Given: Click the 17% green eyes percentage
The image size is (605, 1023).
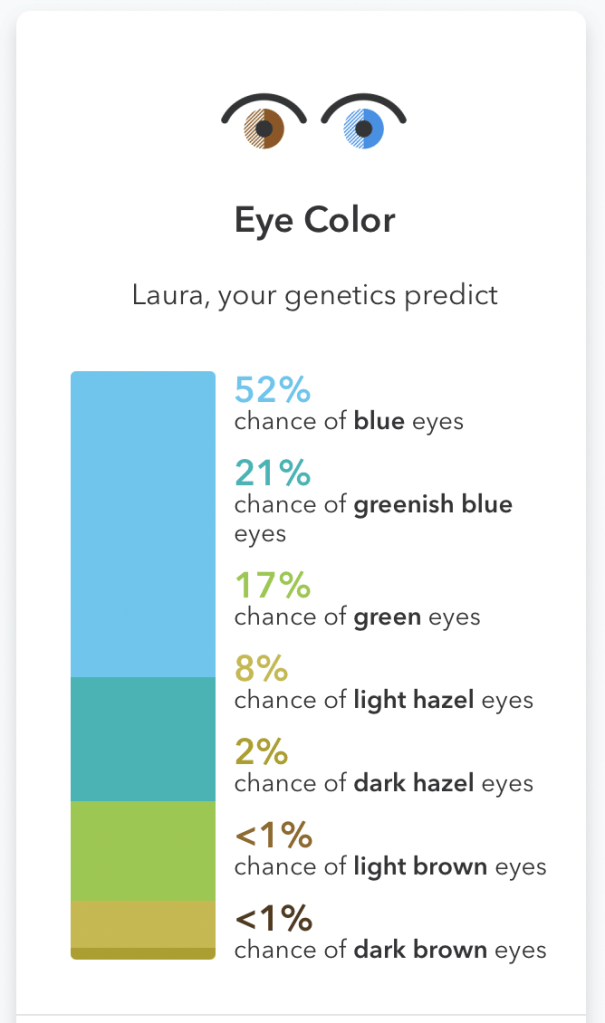Looking at the screenshot, I should (272, 585).
